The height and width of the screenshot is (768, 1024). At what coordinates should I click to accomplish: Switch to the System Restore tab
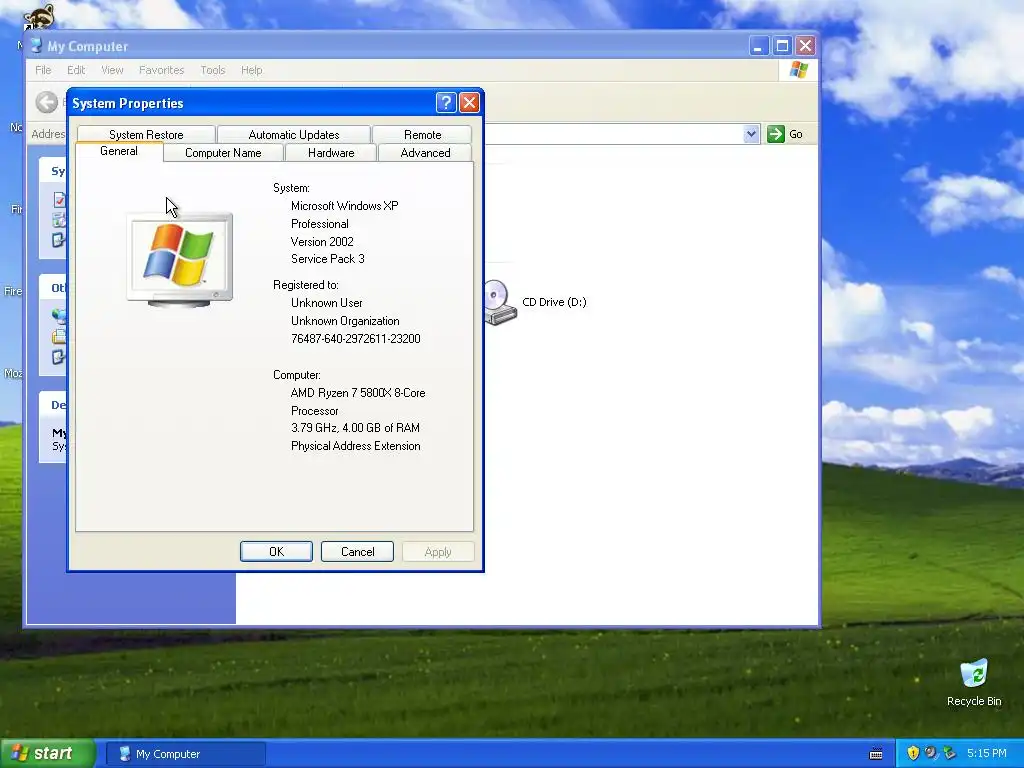point(146,135)
